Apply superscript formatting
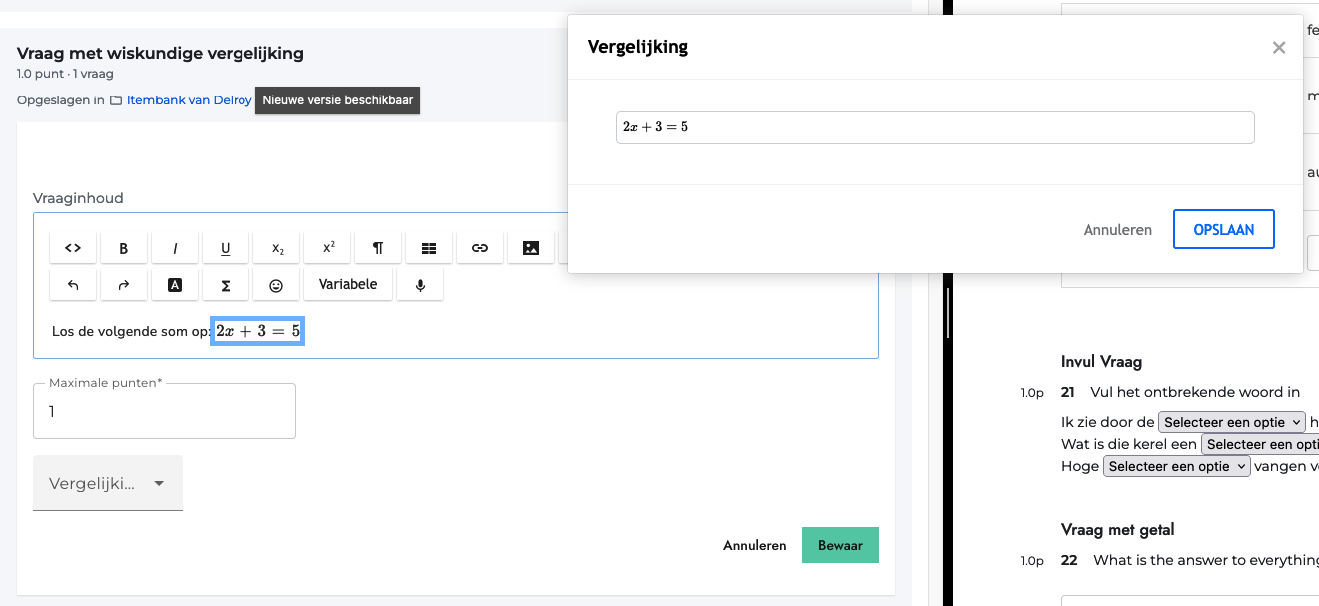Viewport: 1319px width, 606px height. click(x=328, y=248)
